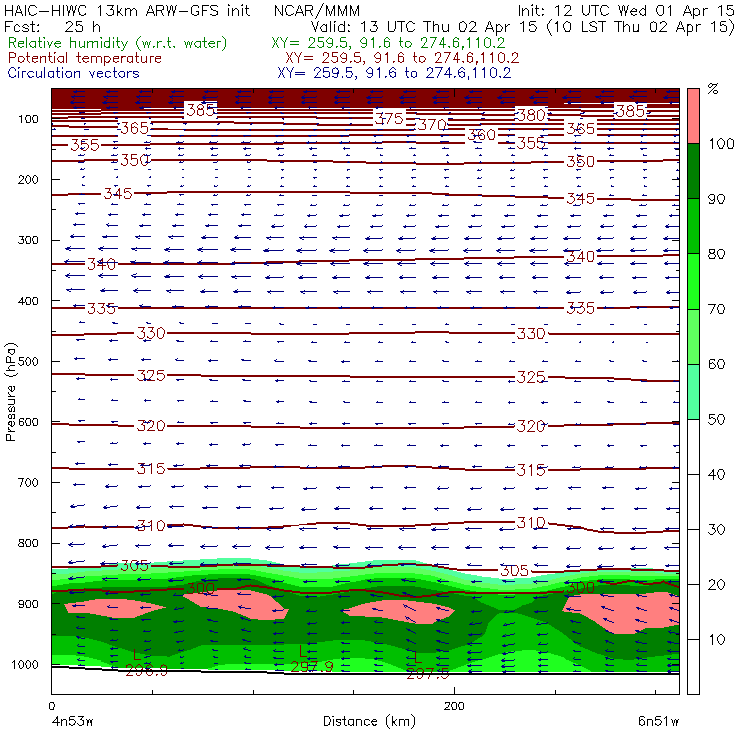This screenshot has width=740, height=740.
Task: Click the colorbar '20' percent label
Action: click(716, 585)
